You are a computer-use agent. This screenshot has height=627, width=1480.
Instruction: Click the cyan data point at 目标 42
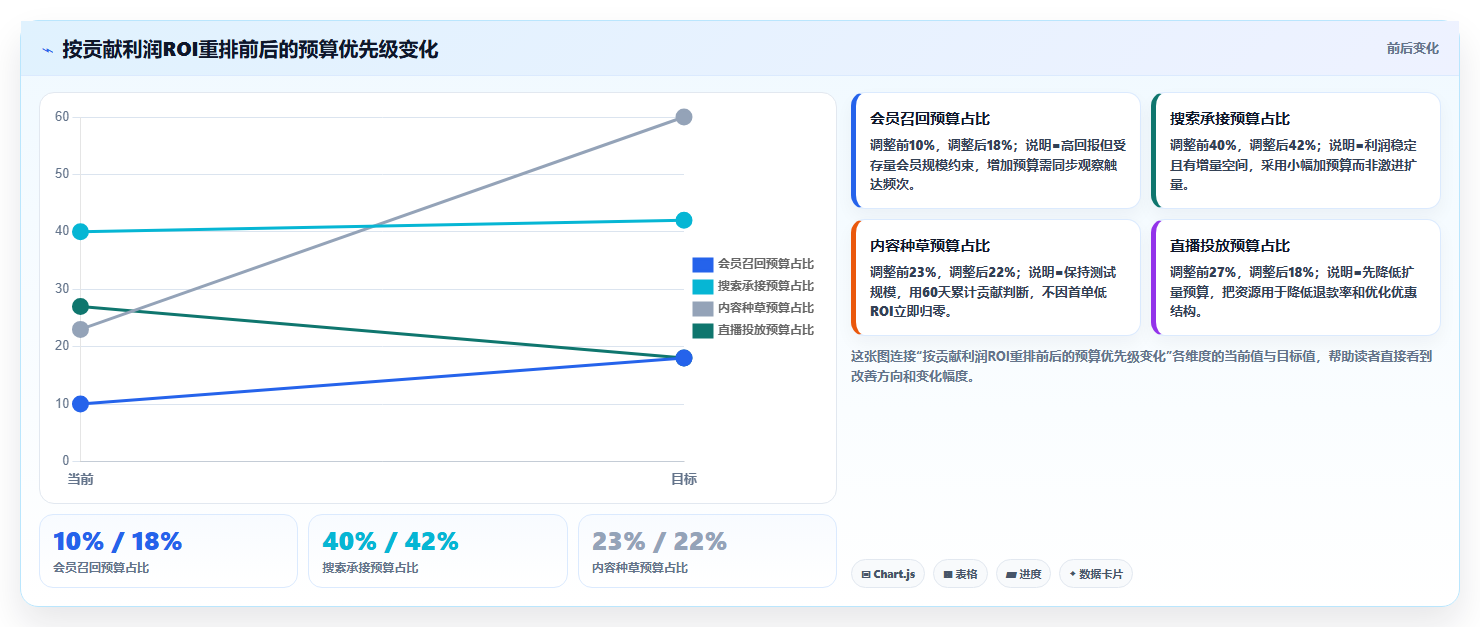click(684, 220)
